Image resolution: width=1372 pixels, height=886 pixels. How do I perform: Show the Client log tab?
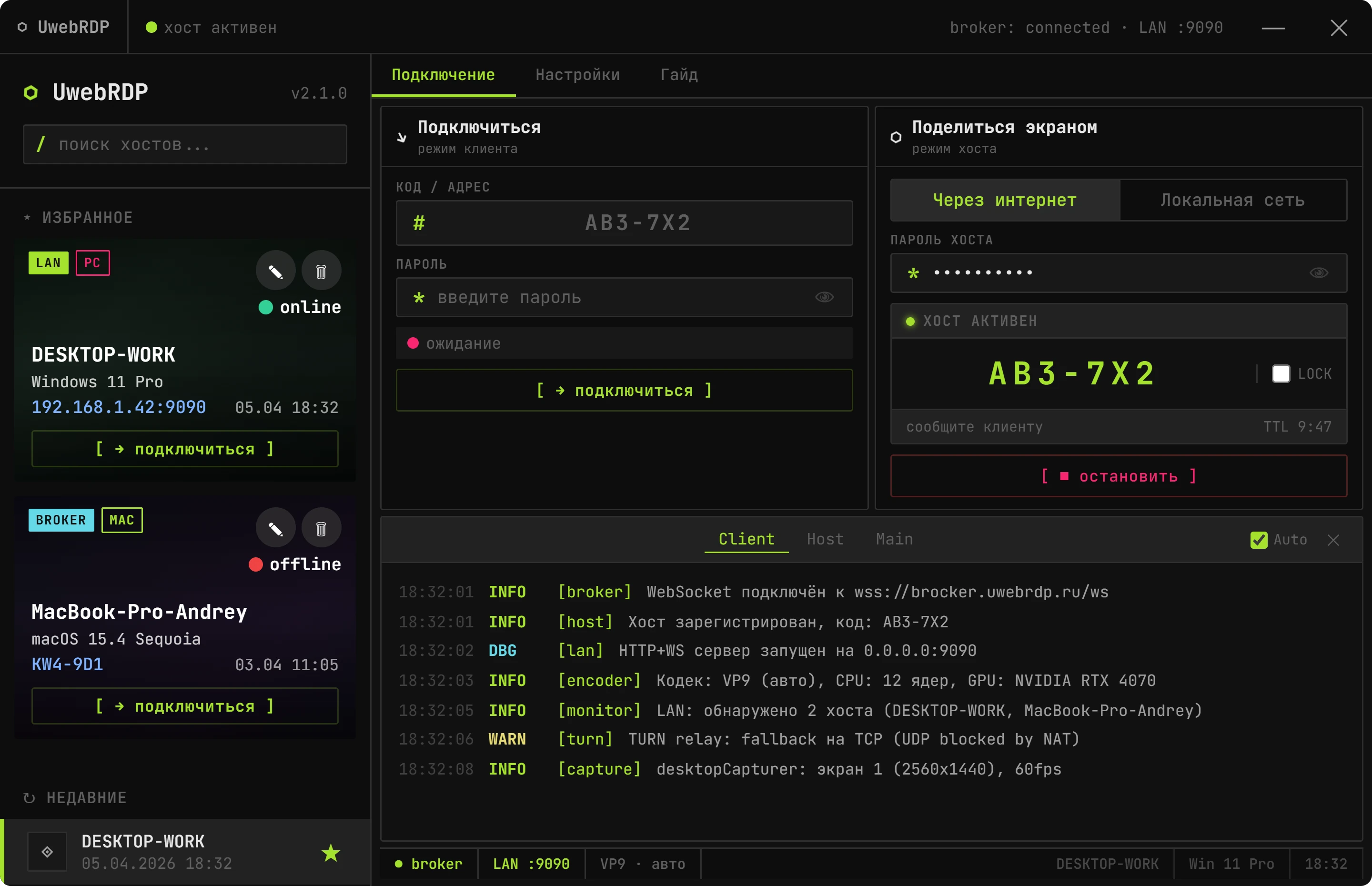[746, 540]
